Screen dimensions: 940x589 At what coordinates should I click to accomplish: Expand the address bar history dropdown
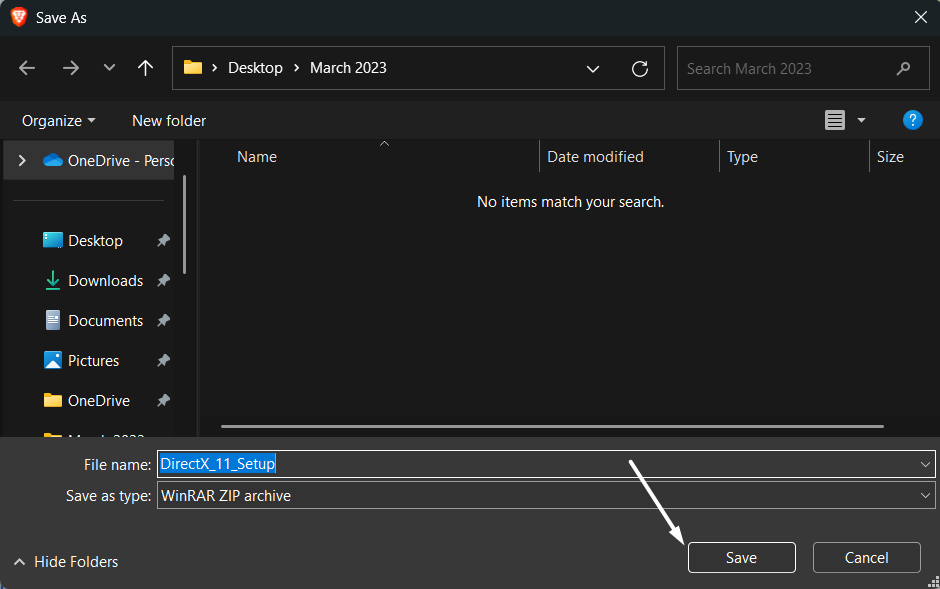click(x=593, y=69)
